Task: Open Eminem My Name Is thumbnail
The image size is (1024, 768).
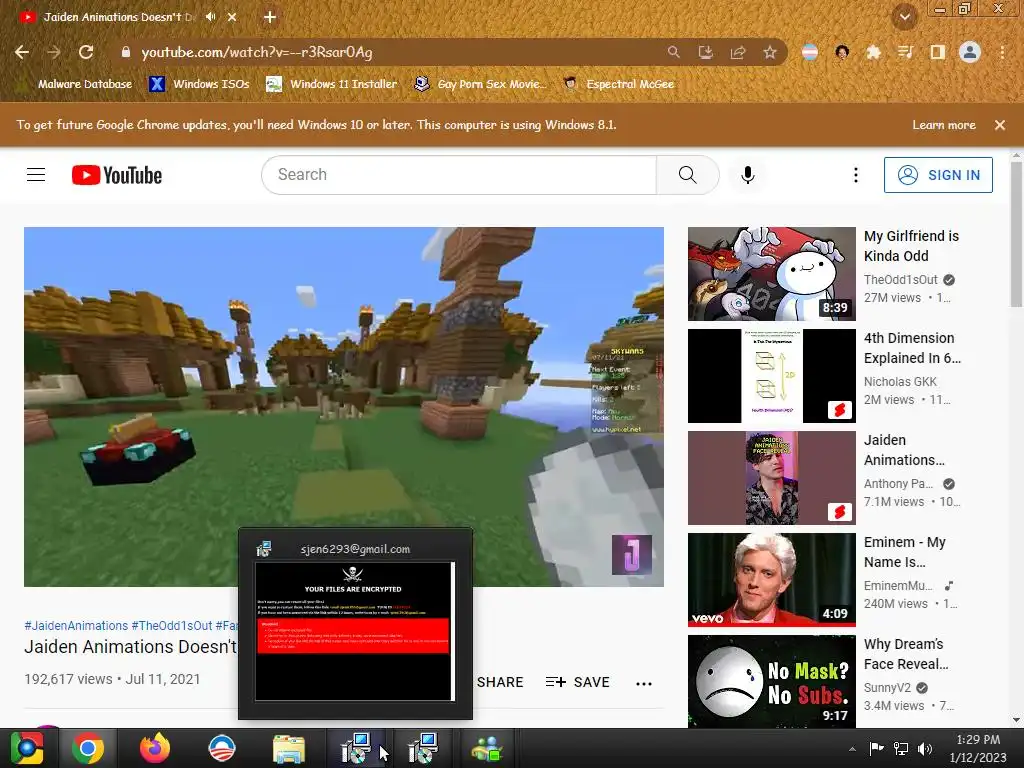Action: [772, 580]
